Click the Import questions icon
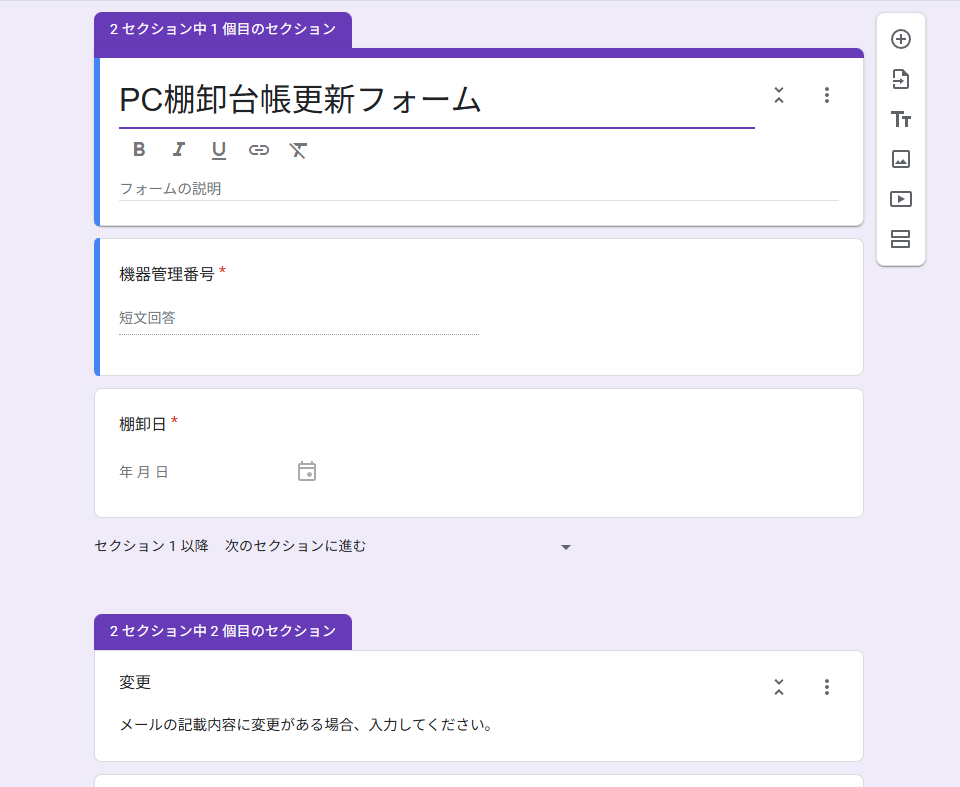This screenshot has width=960, height=787. 901,79
